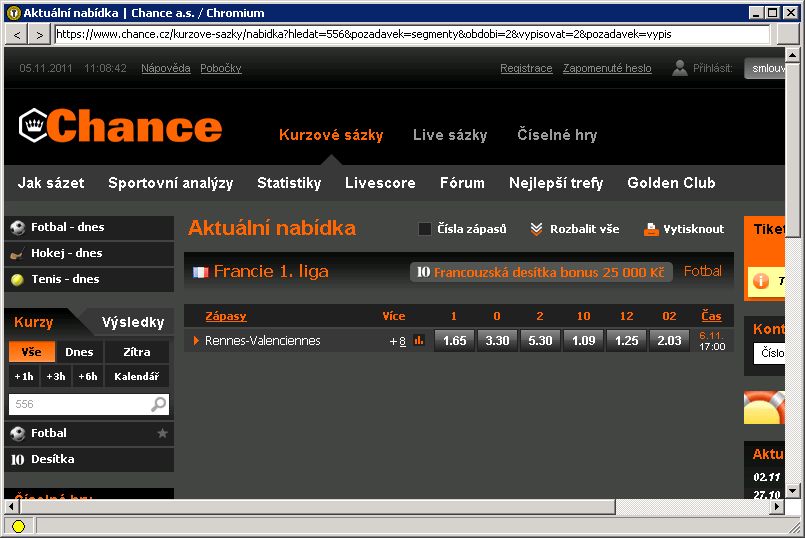
Task: Open Fotbal - dnes soccer ball icon
Action: pyautogui.click(x=17, y=227)
